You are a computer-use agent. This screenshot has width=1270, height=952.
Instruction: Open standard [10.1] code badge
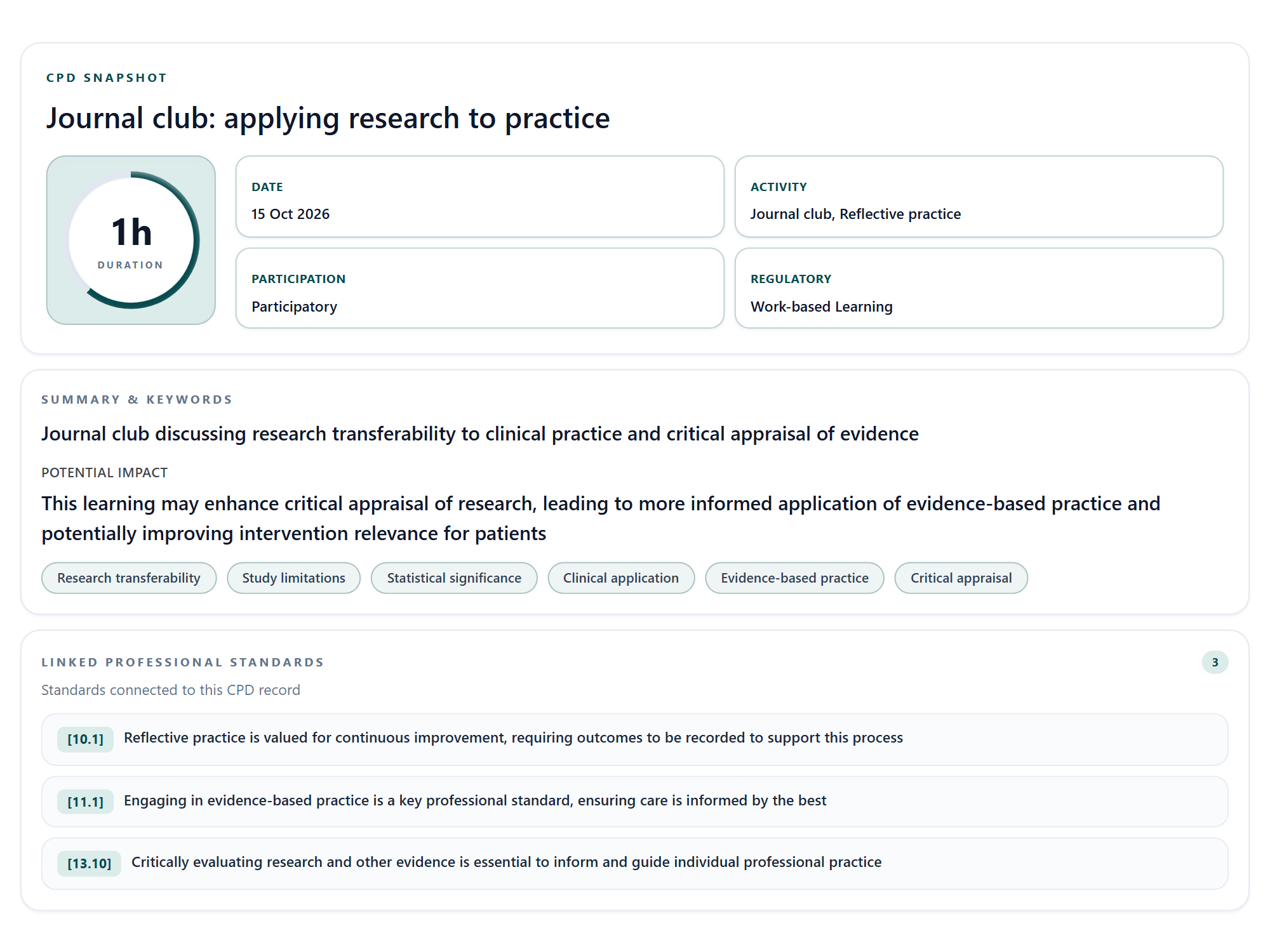coord(85,739)
